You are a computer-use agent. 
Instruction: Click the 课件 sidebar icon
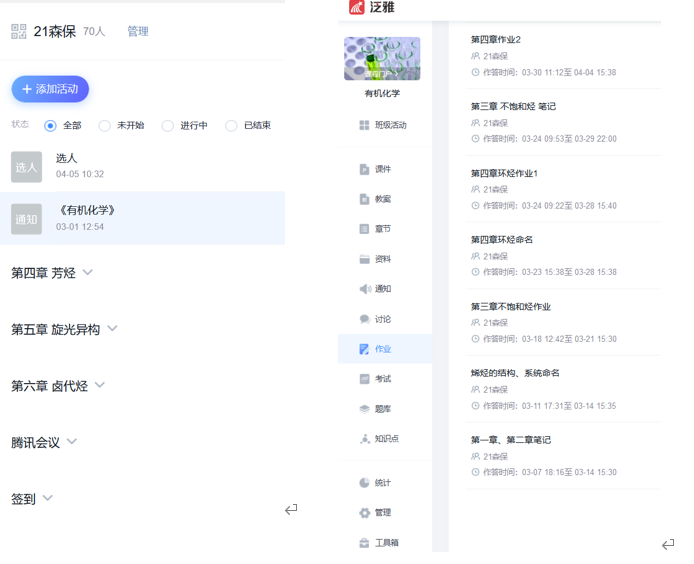point(364,169)
